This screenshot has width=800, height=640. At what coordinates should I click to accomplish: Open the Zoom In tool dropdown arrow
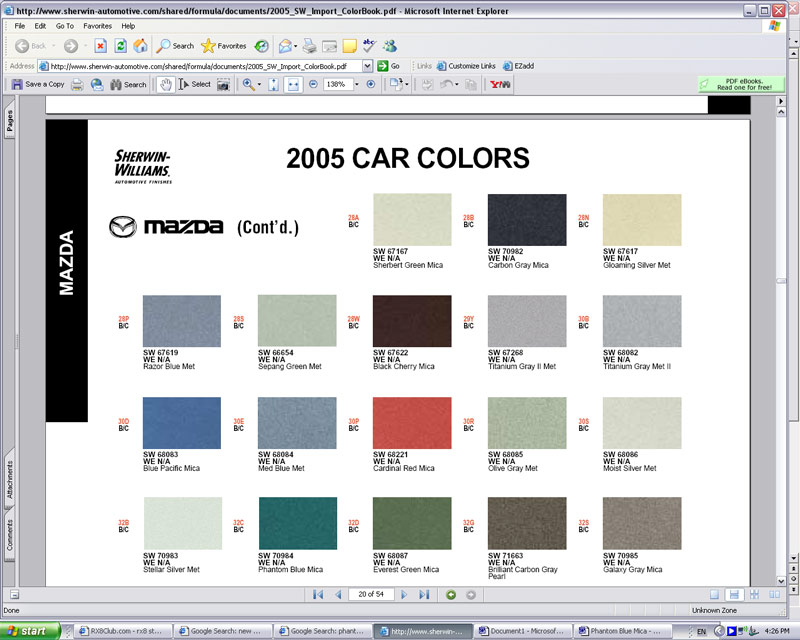tap(259, 84)
